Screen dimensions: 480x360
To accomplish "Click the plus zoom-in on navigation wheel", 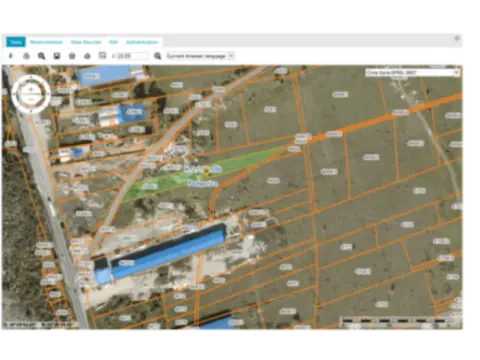I will click(31, 89).
